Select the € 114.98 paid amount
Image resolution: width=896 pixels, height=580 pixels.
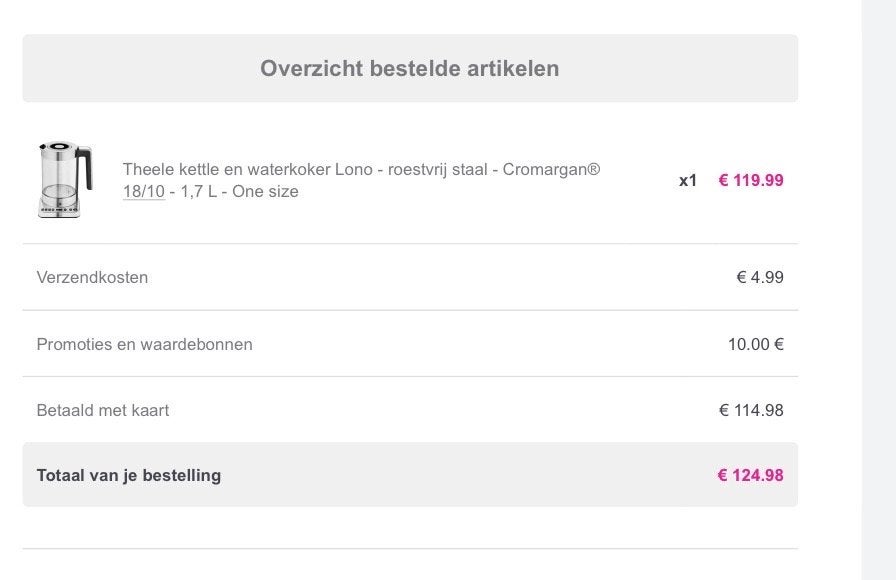pyautogui.click(x=751, y=410)
